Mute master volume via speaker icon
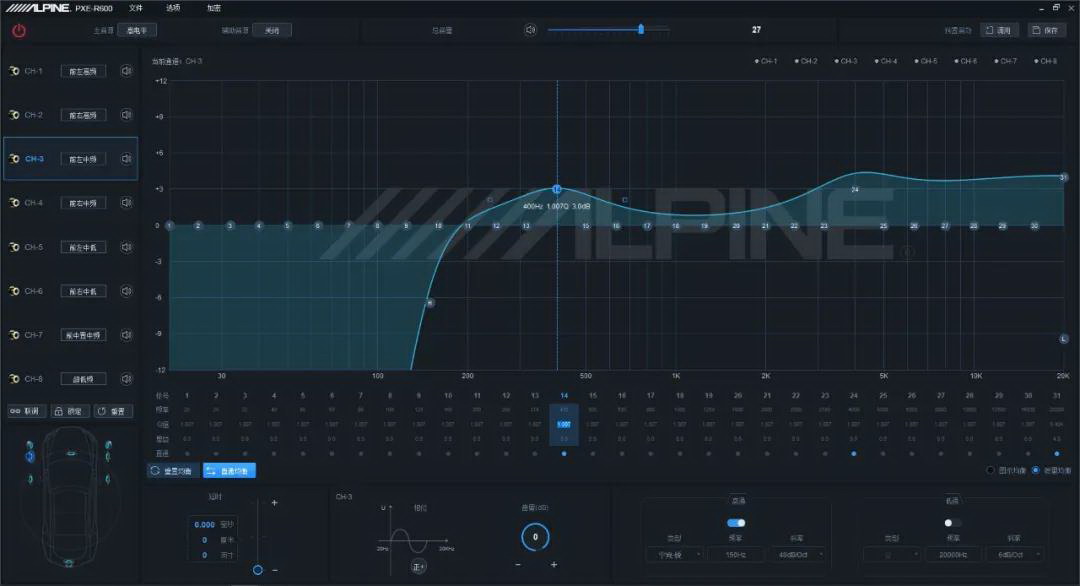 530,30
